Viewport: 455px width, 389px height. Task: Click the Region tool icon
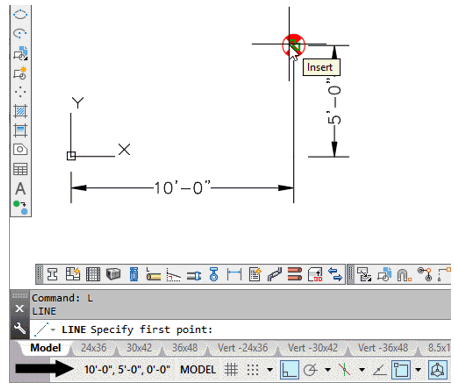pos(20,150)
